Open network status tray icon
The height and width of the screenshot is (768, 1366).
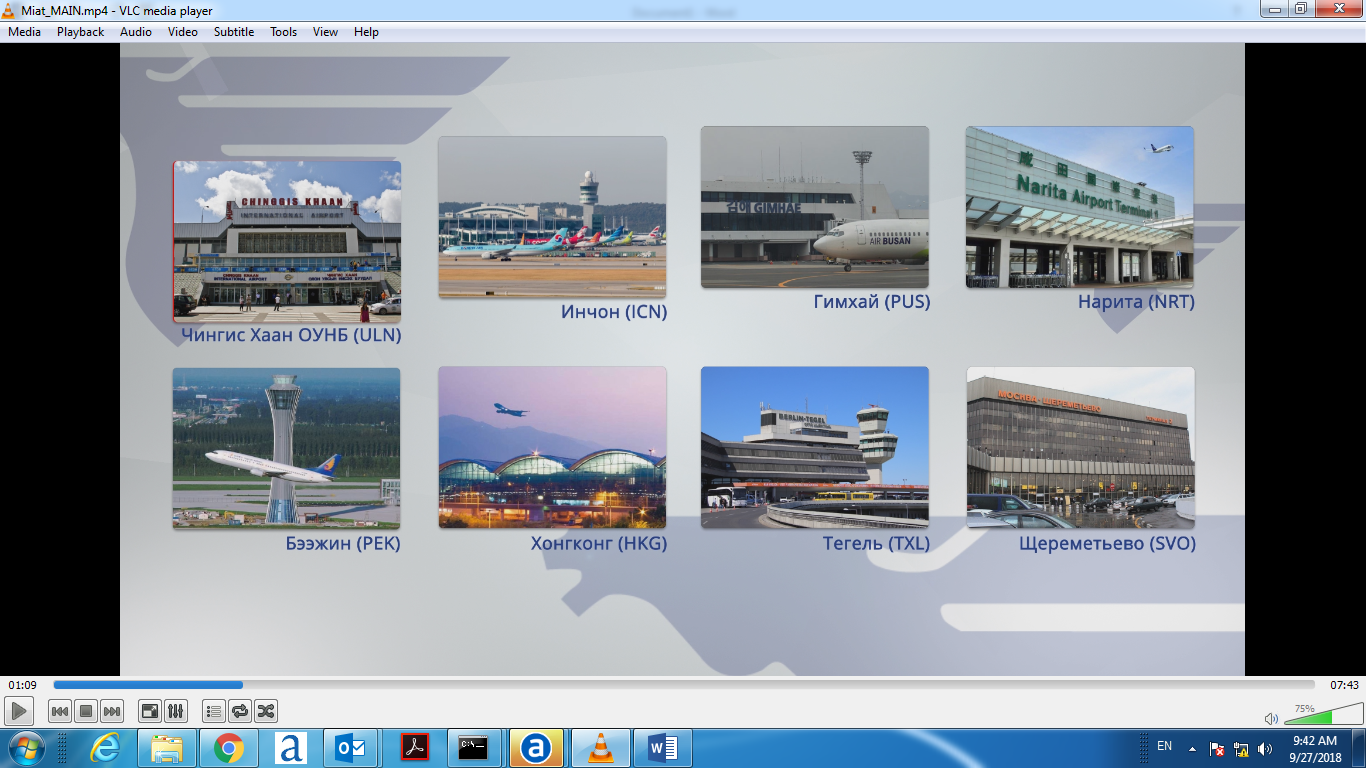coord(1241,749)
